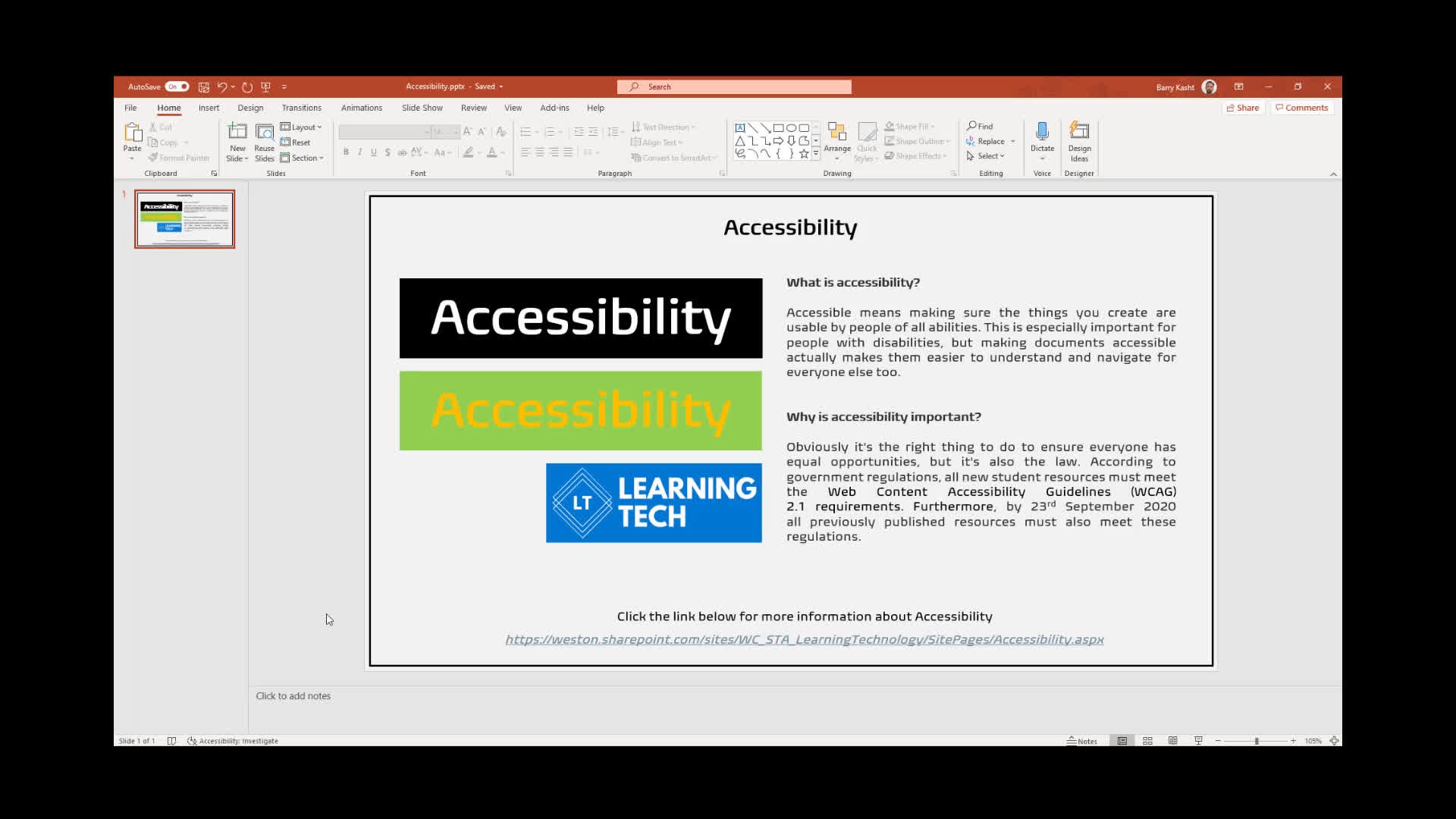Image resolution: width=1456 pixels, height=819 pixels.
Task: Click the Share button
Action: tap(1243, 108)
